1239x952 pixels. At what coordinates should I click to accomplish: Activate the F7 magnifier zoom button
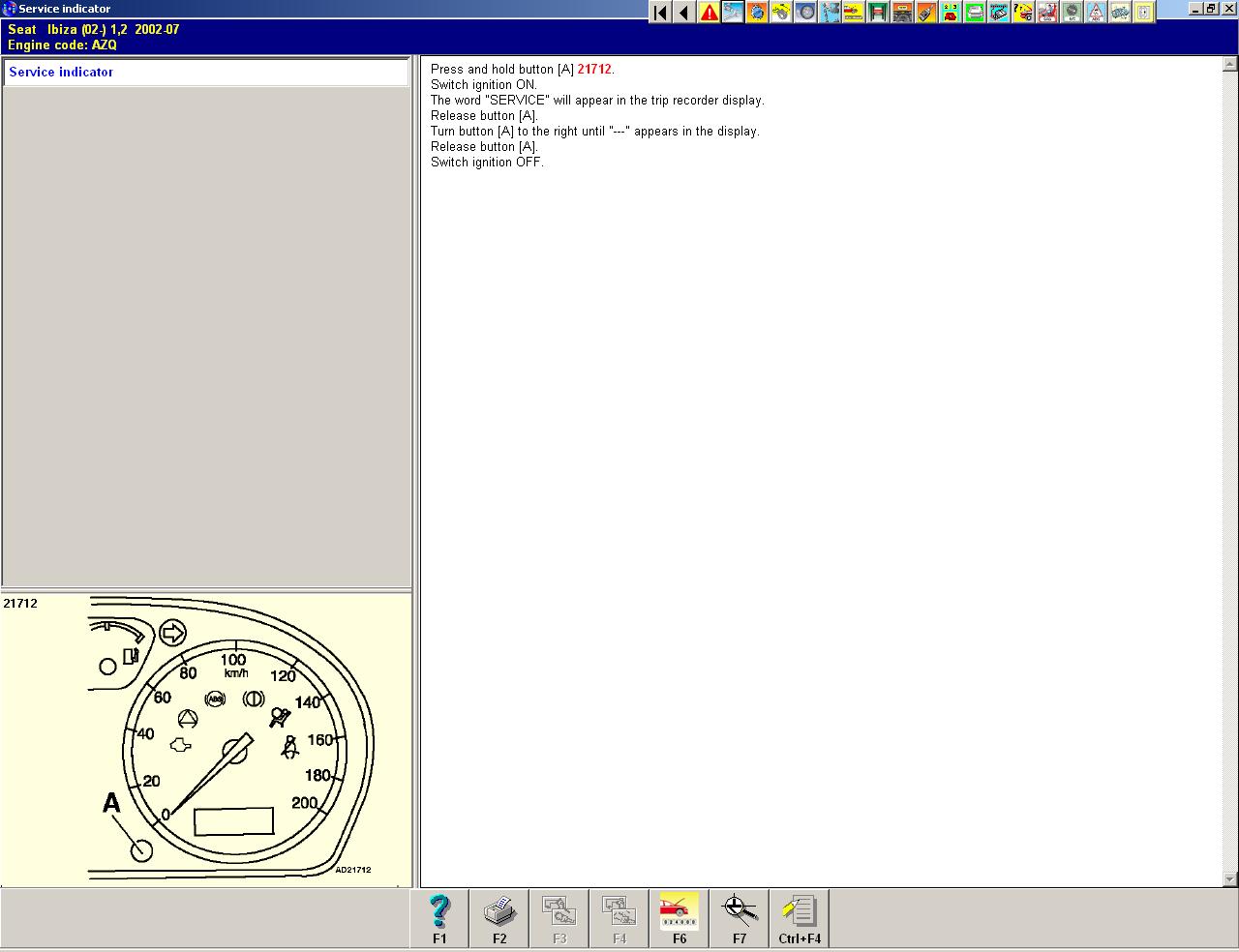(740, 918)
